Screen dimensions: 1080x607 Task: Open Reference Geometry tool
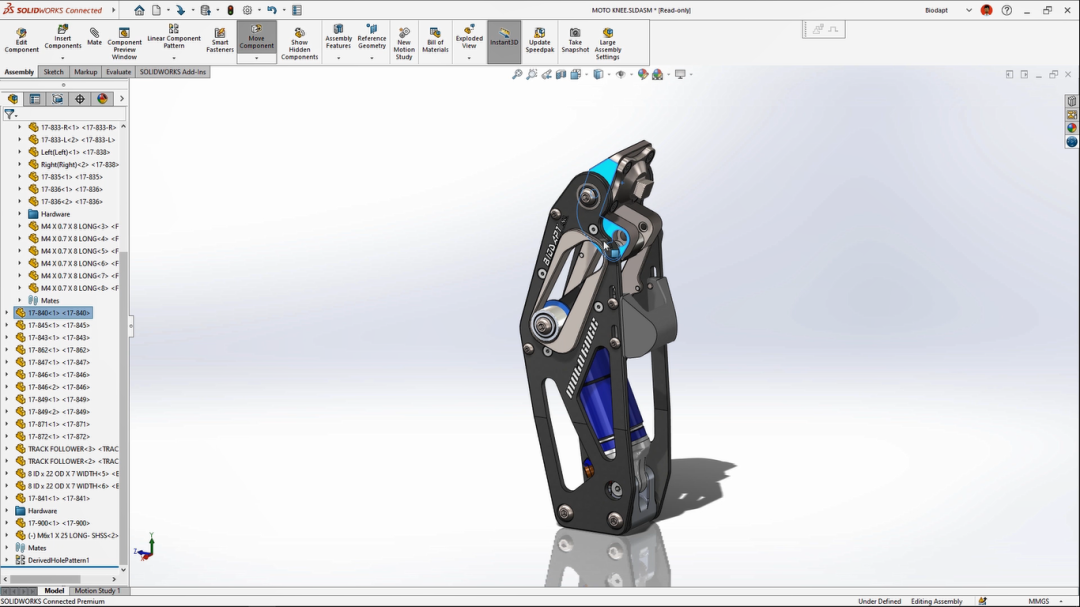(x=372, y=37)
